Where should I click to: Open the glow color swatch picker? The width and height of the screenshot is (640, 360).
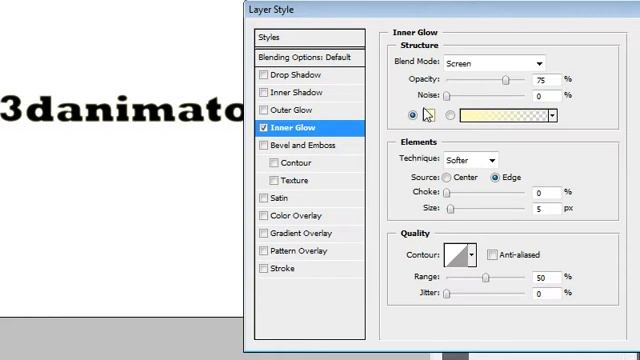tap(429, 115)
